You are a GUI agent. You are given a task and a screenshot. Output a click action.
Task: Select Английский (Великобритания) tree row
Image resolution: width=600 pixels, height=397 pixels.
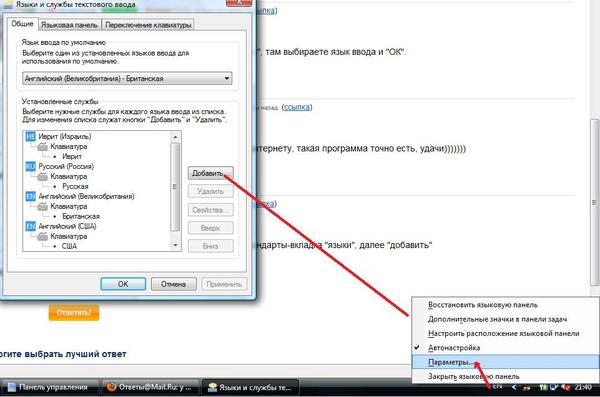pos(86,196)
